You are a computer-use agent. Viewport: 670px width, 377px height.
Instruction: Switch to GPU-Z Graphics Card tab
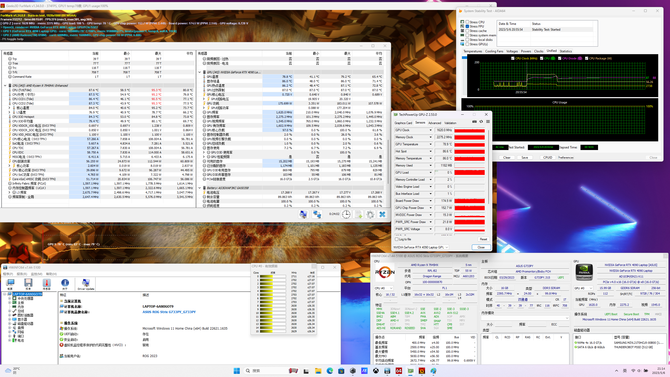pyautogui.click(x=403, y=123)
